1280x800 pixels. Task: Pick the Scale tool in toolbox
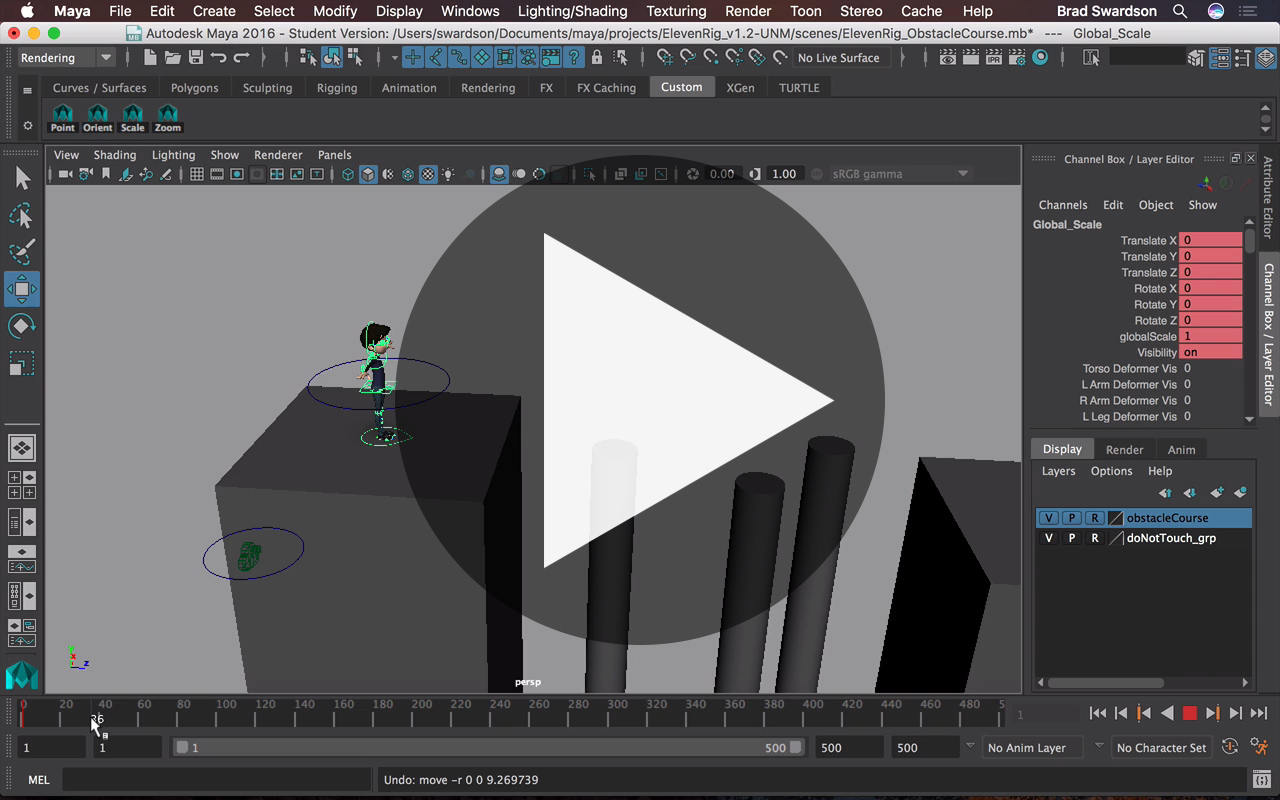tap(22, 363)
